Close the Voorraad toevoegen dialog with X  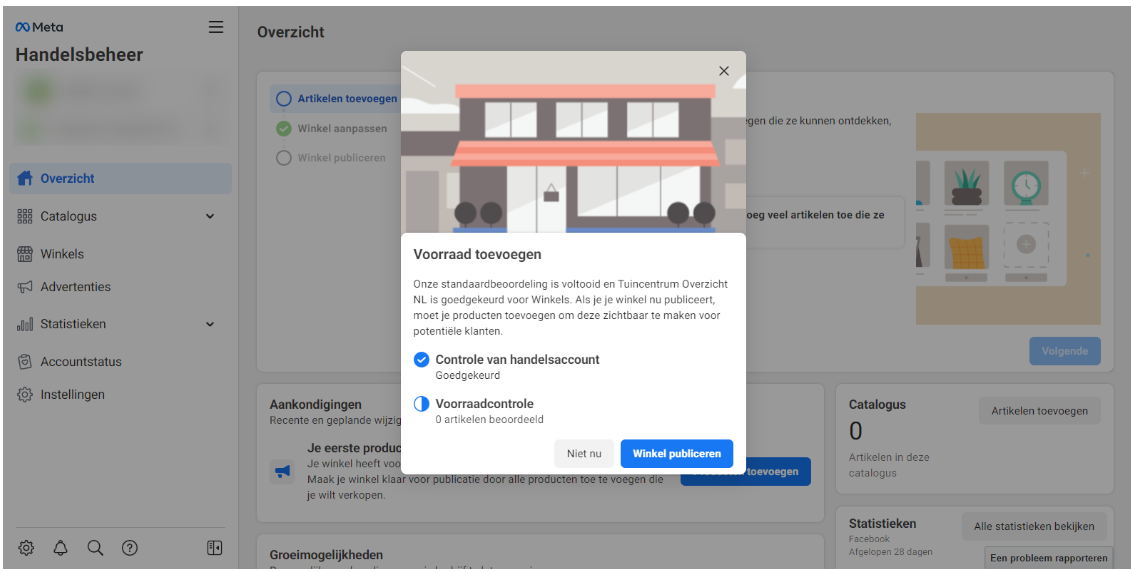[724, 71]
